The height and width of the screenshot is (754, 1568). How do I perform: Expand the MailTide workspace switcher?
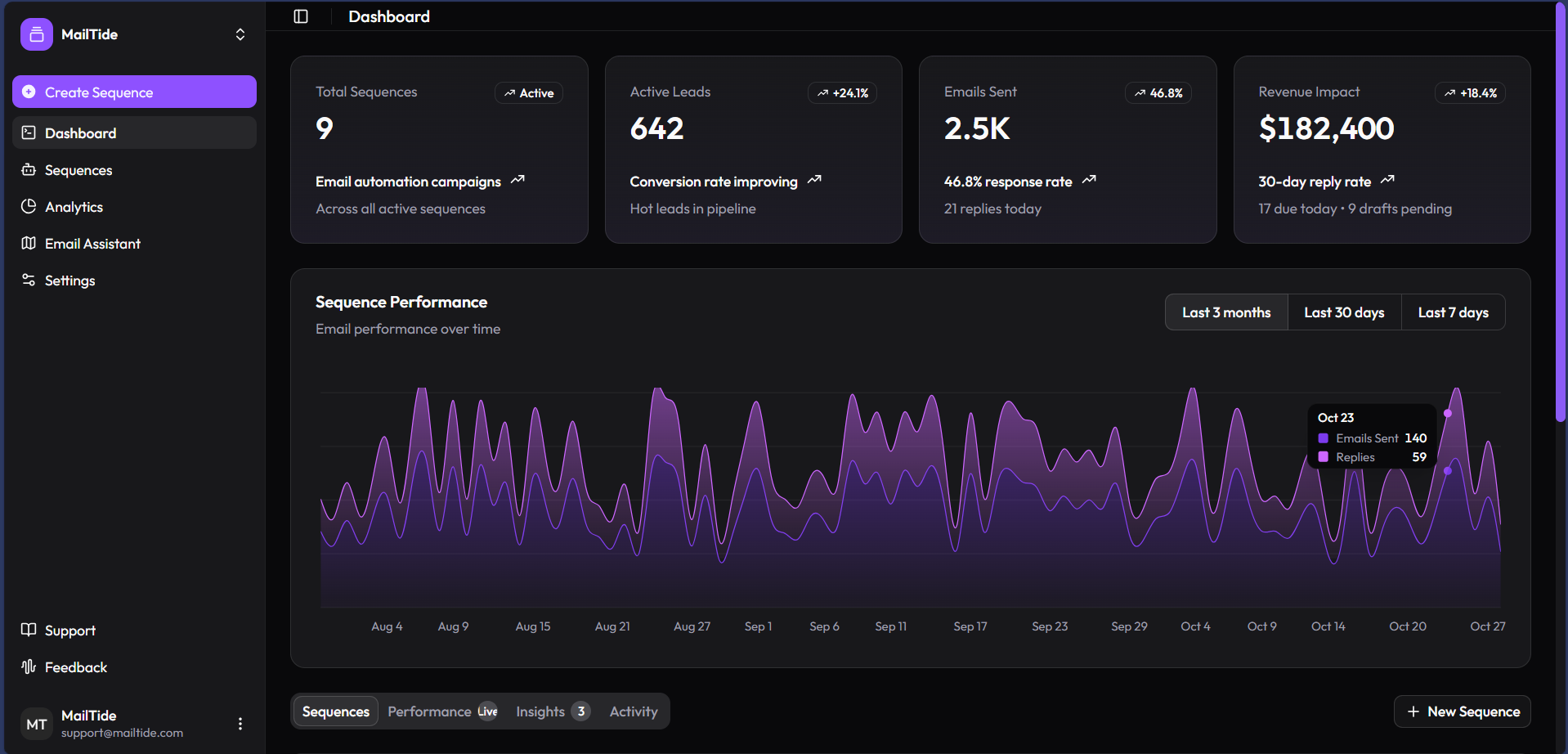(x=240, y=34)
